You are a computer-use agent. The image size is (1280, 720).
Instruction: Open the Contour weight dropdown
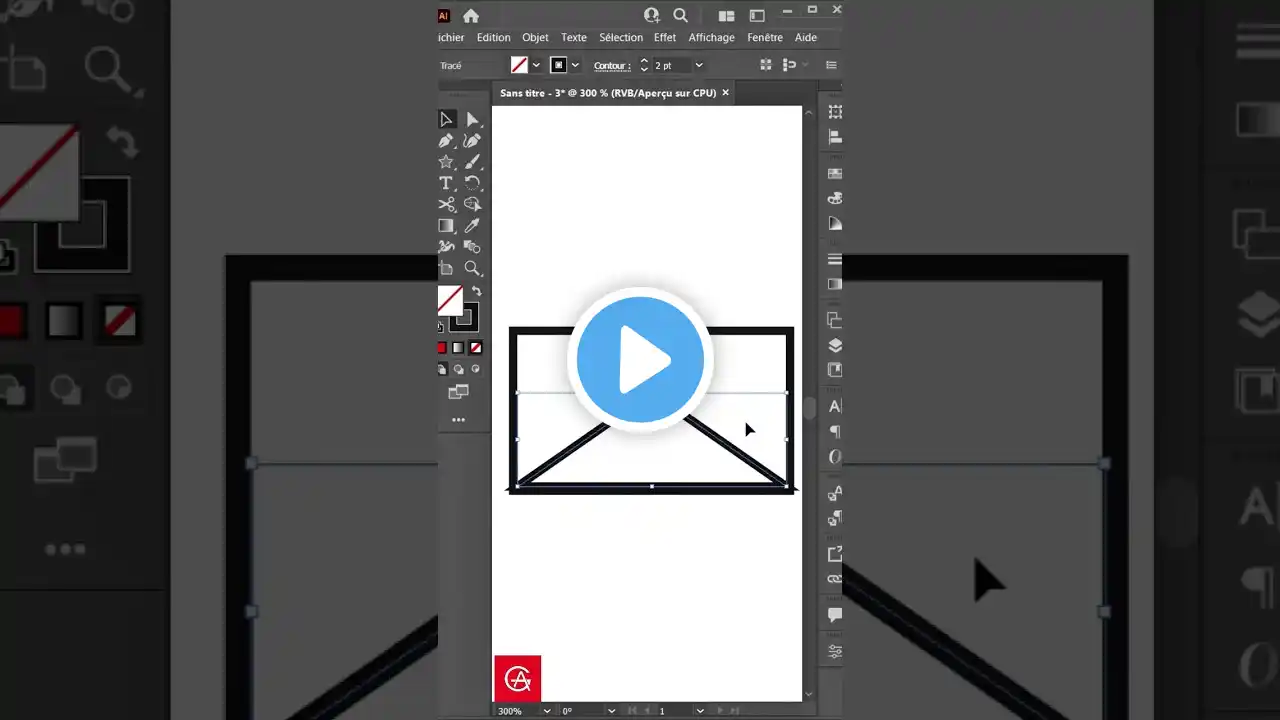click(x=698, y=65)
